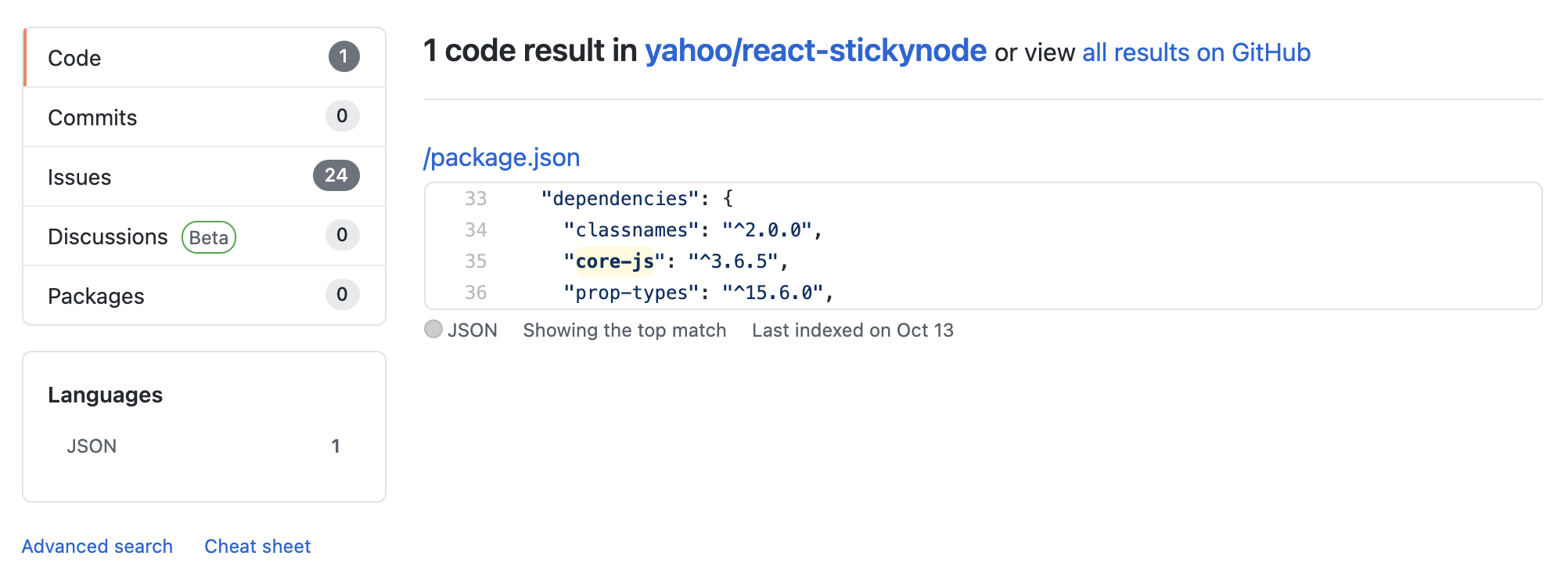This screenshot has height=581, width=1568.
Task: Open the Packages search section
Action: (96, 295)
